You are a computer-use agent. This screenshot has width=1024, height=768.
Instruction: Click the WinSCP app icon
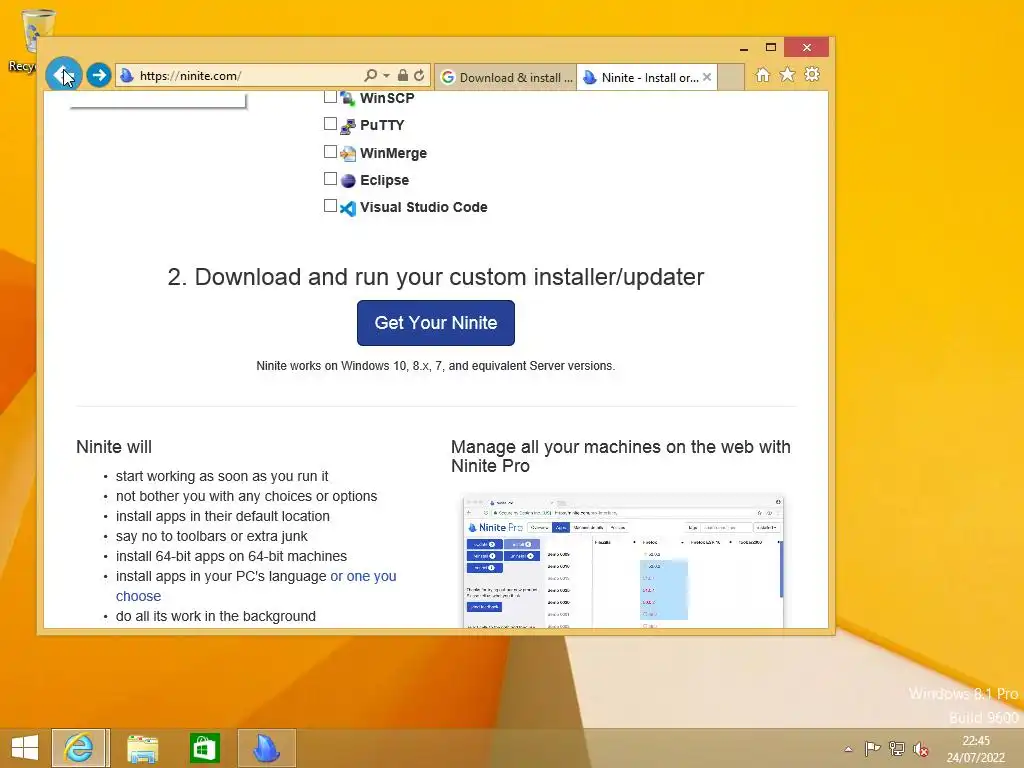[x=348, y=99]
